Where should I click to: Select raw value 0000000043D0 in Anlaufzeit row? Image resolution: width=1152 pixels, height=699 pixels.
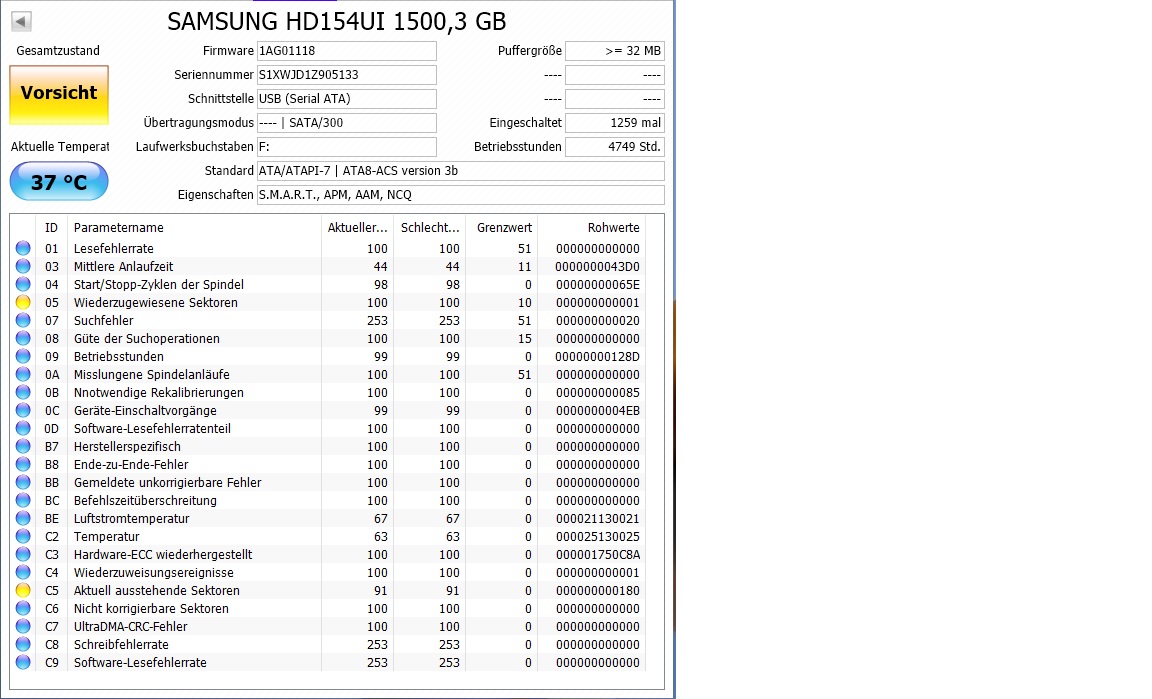click(597, 267)
